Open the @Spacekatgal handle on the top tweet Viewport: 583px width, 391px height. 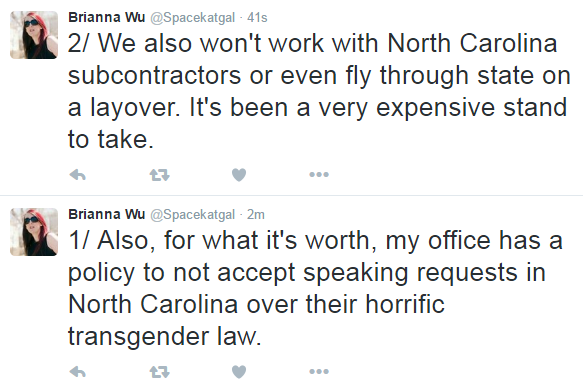[192, 18]
